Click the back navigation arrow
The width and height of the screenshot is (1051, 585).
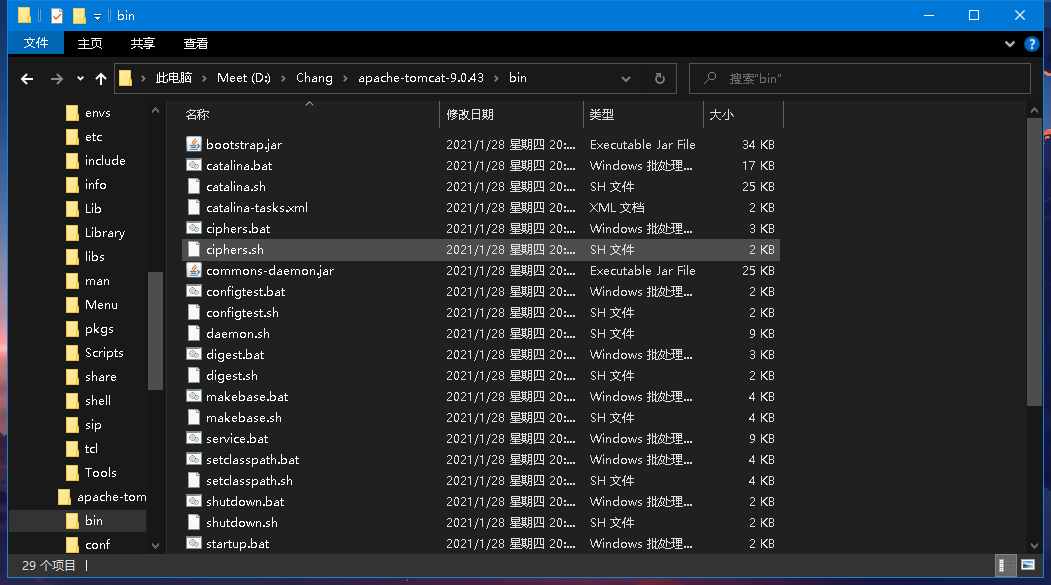click(26, 78)
